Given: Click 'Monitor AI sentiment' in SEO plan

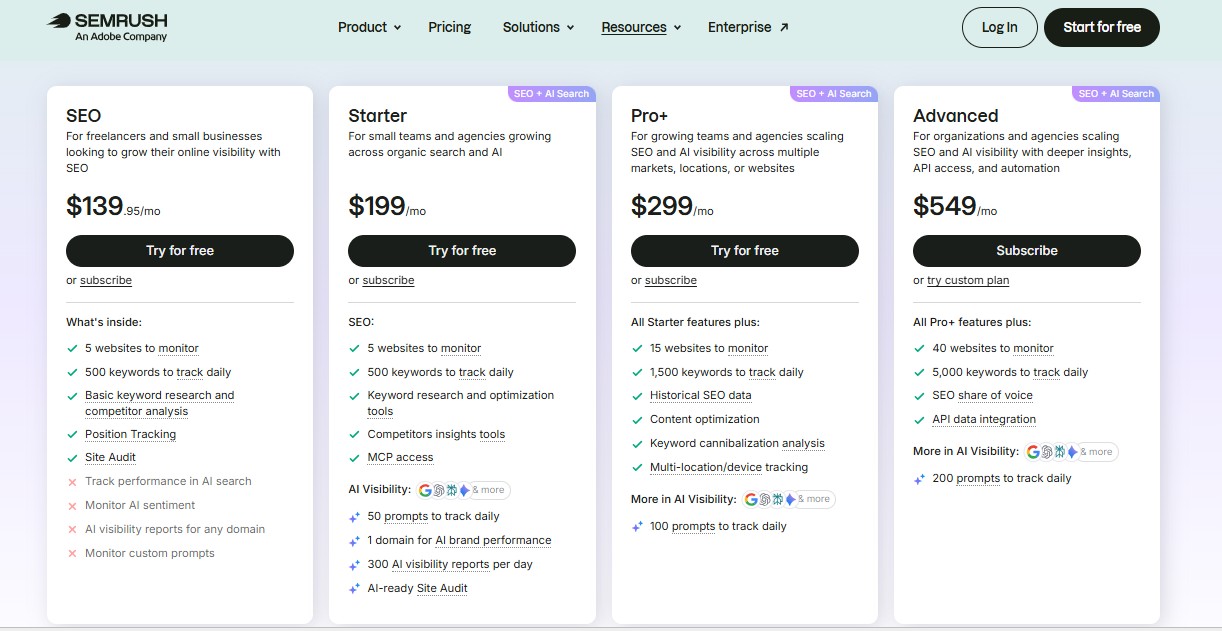Looking at the screenshot, I should (x=140, y=505).
